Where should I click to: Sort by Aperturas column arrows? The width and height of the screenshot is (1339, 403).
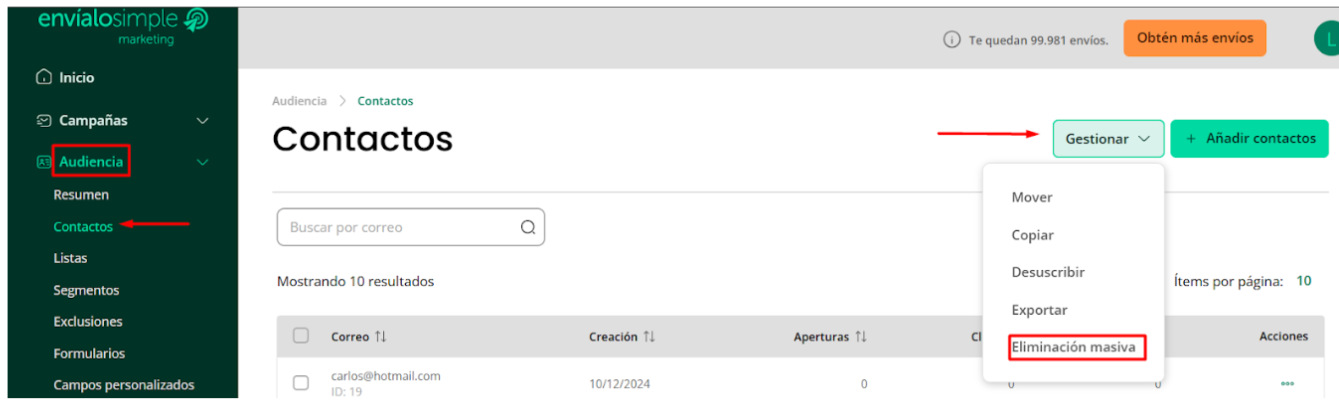pyautogui.click(x=860, y=337)
